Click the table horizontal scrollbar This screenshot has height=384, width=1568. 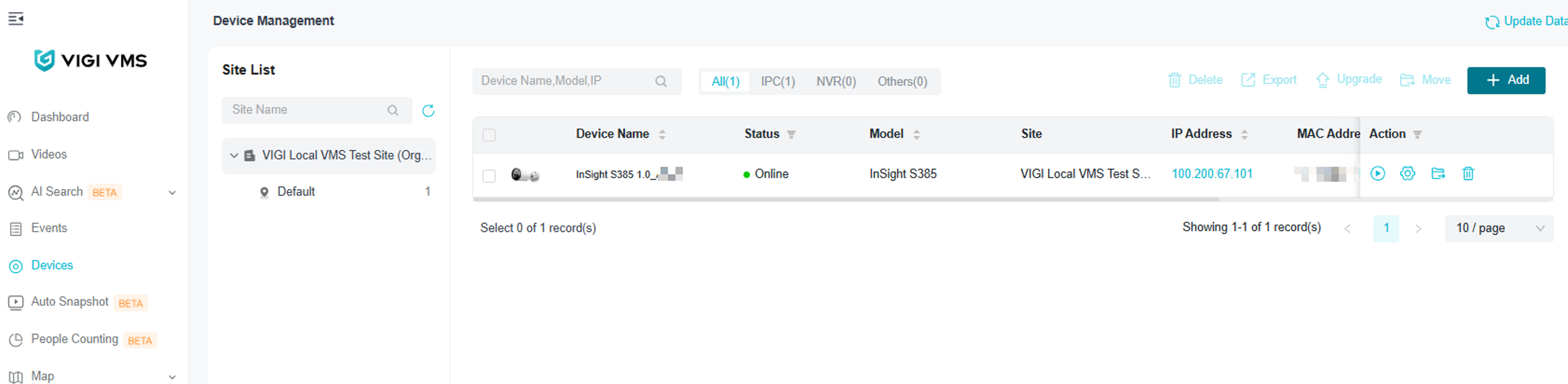click(x=846, y=199)
